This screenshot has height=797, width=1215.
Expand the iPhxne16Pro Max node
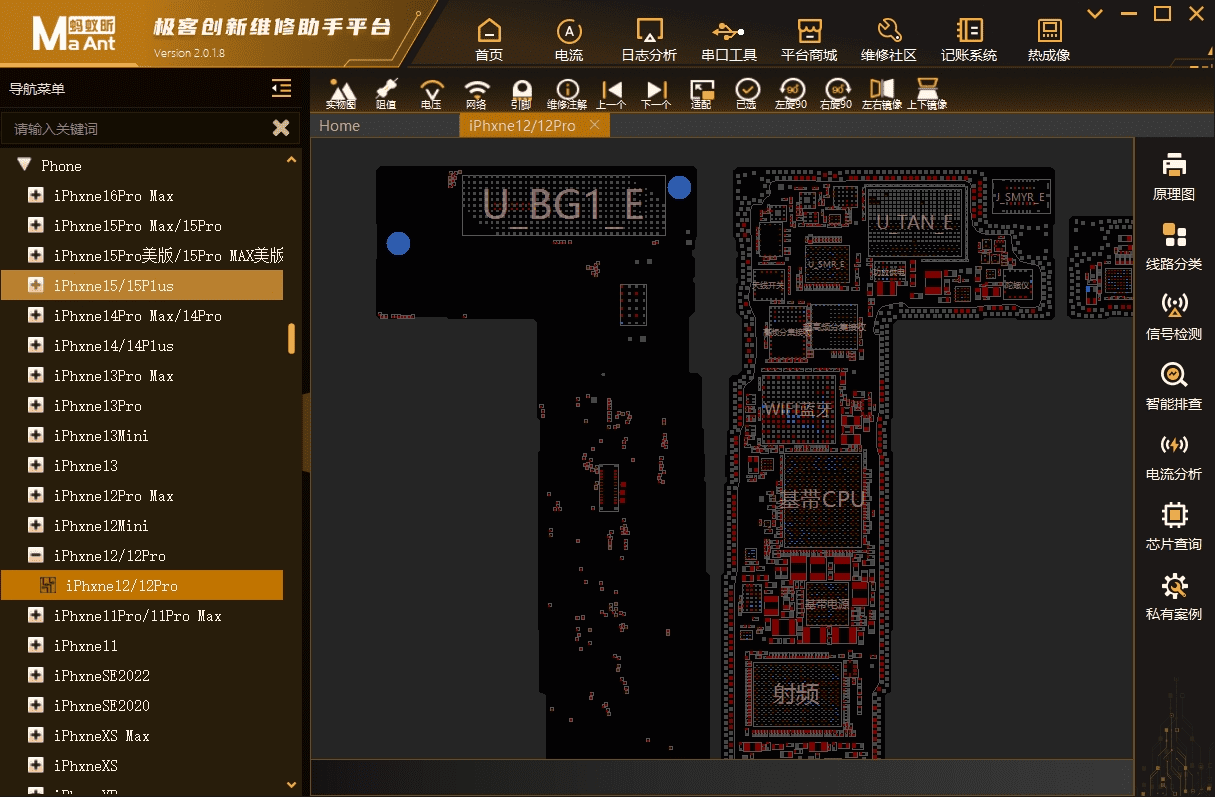coord(36,196)
